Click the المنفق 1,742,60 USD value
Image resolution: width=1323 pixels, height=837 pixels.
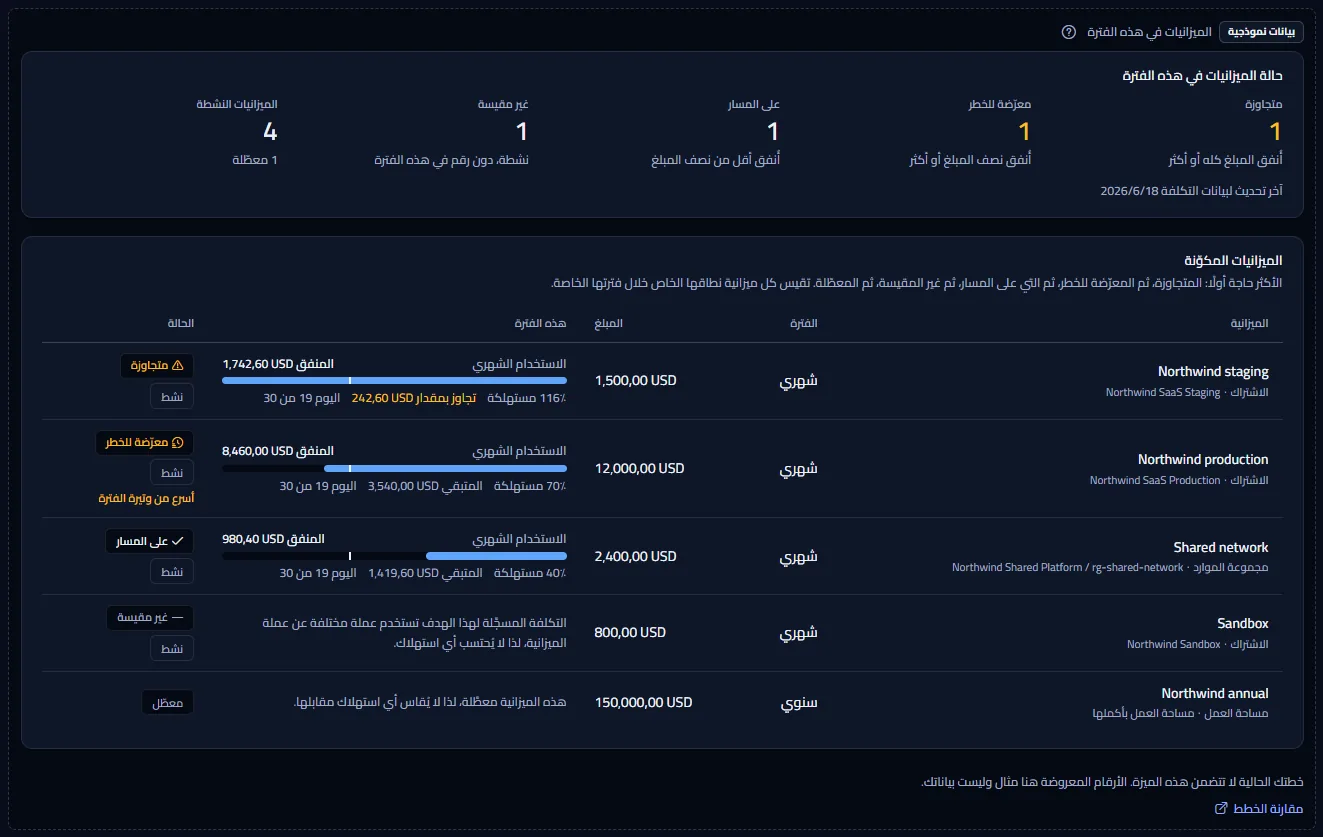pos(278,364)
